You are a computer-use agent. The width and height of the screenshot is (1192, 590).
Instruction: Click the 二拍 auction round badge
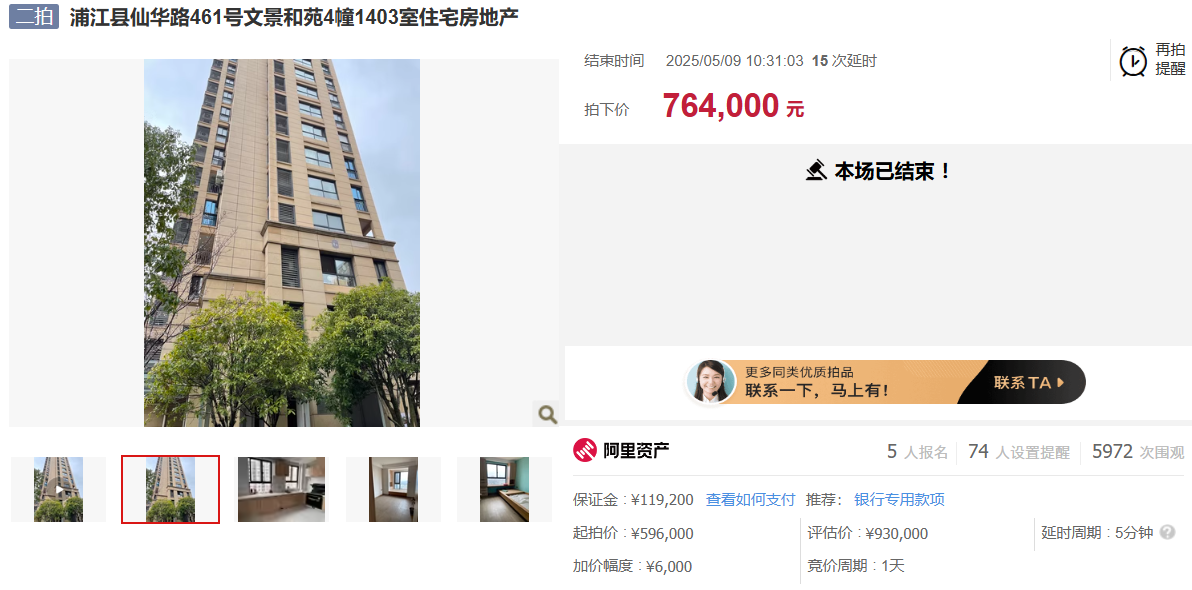(34, 17)
